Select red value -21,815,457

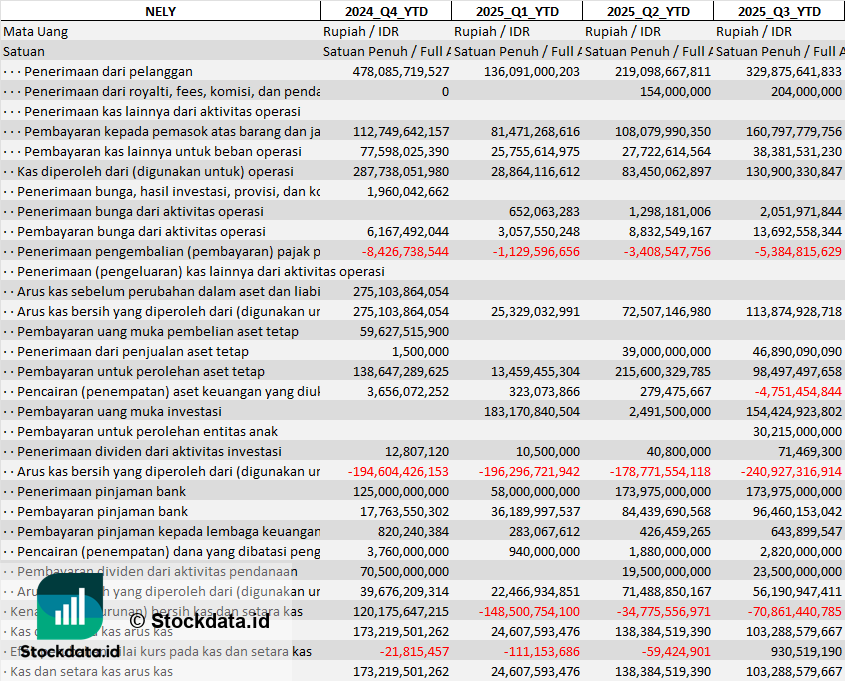(x=414, y=650)
